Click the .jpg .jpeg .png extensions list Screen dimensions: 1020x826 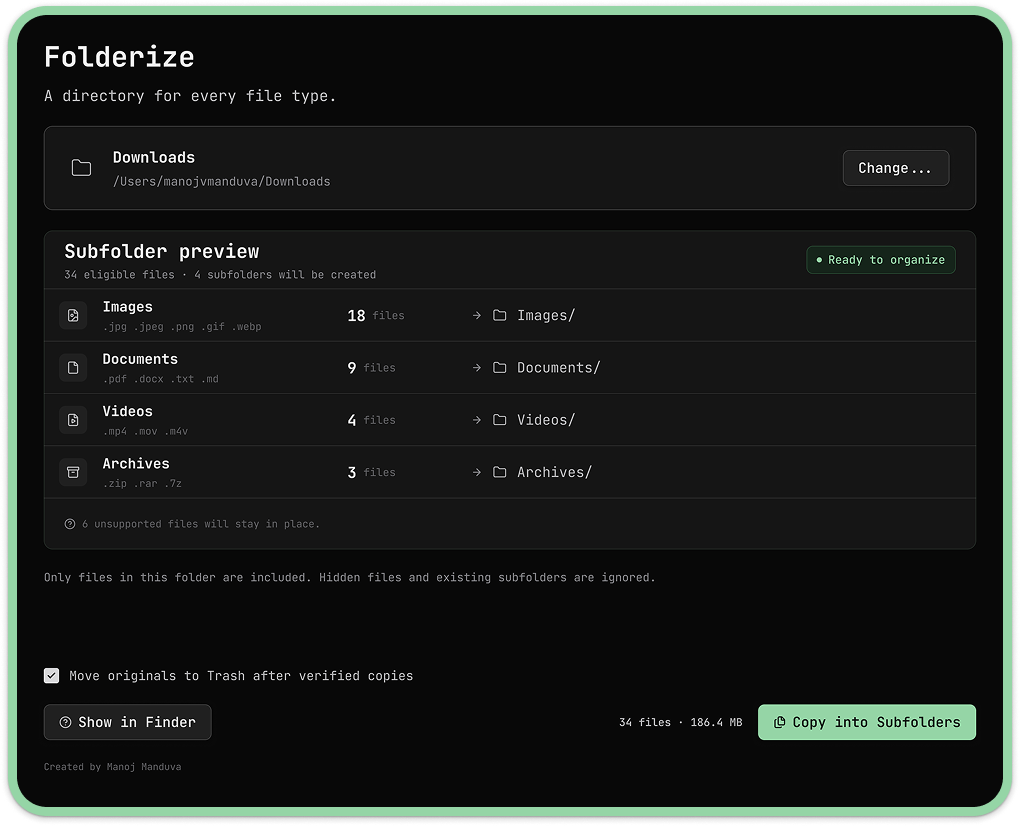point(182,326)
